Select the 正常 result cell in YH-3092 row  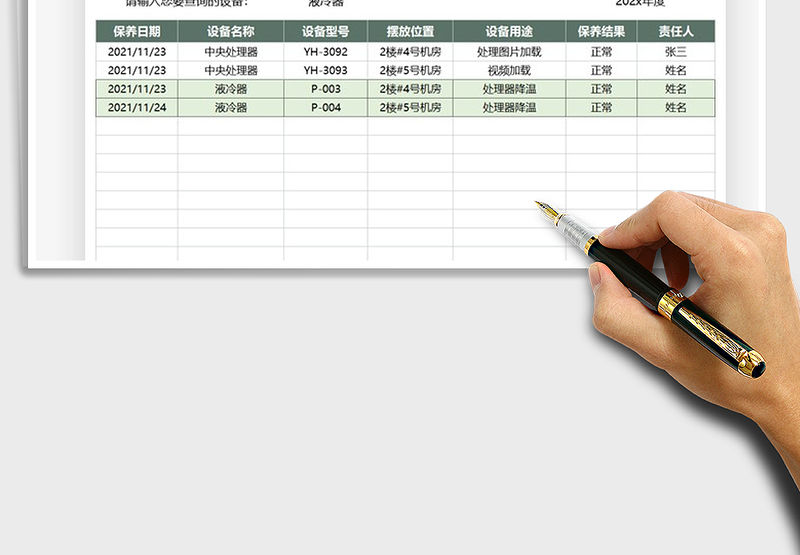[601, 52]
